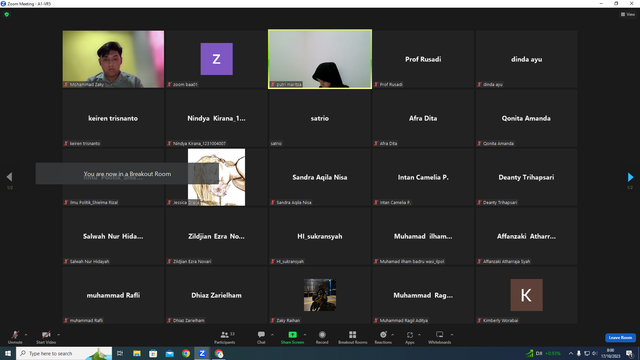Open the Windows Start menu
Screen dimensions: 640x360
tap(8, 353)
